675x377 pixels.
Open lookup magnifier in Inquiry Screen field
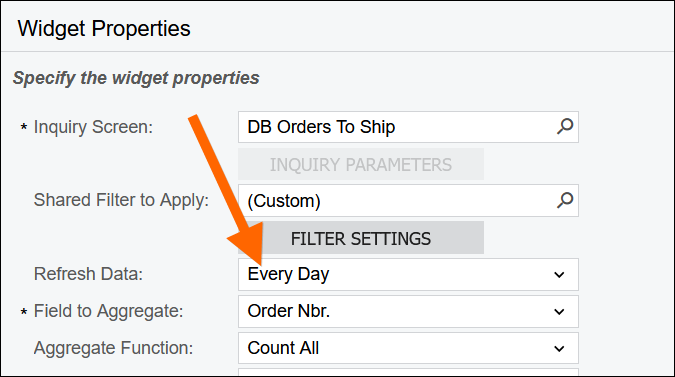pyautogui.click(x=565, y=127)
